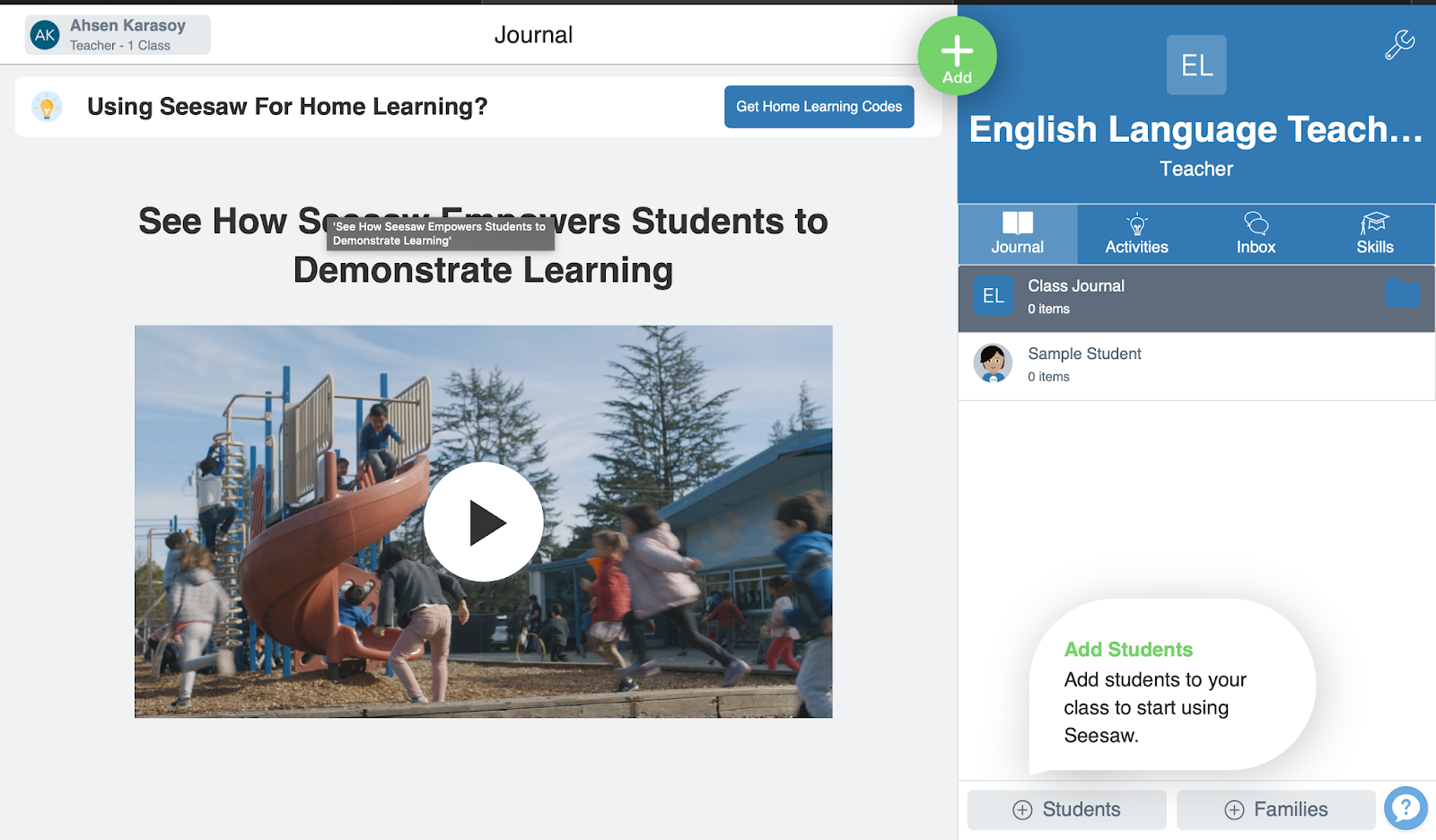This screenshot has height=840, width=1436.
Task: Click the EL class icon in header
Action: point(1196,65)
